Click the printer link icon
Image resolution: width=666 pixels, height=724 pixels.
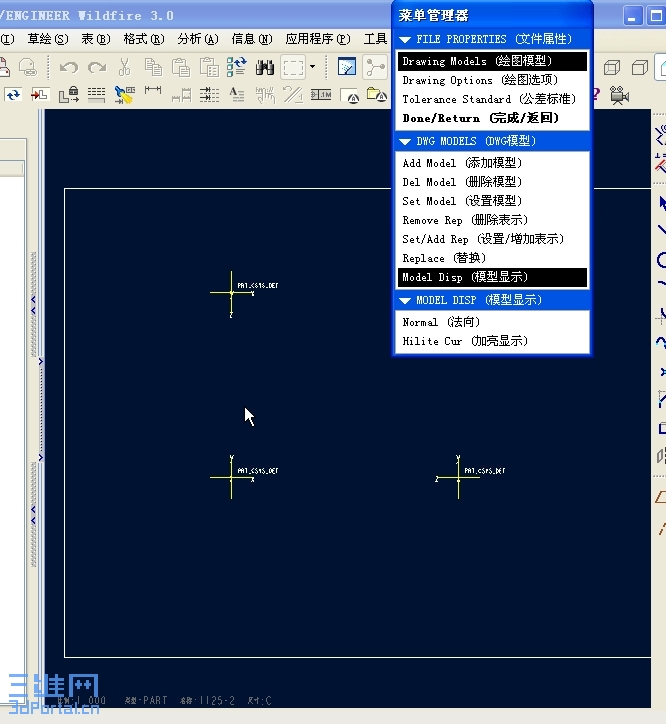tap(28, 67)
